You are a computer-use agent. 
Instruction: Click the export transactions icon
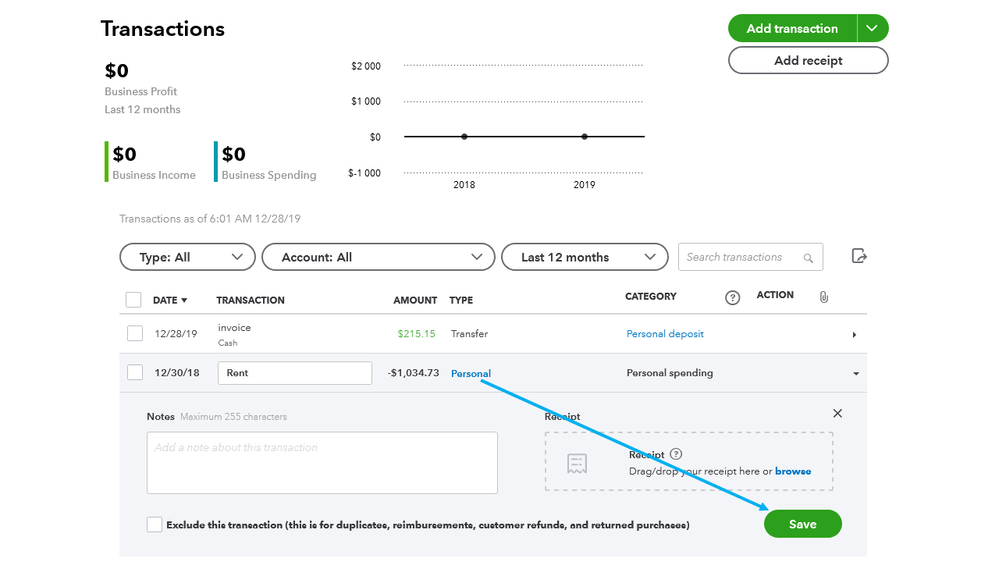[x=858, y=256]
